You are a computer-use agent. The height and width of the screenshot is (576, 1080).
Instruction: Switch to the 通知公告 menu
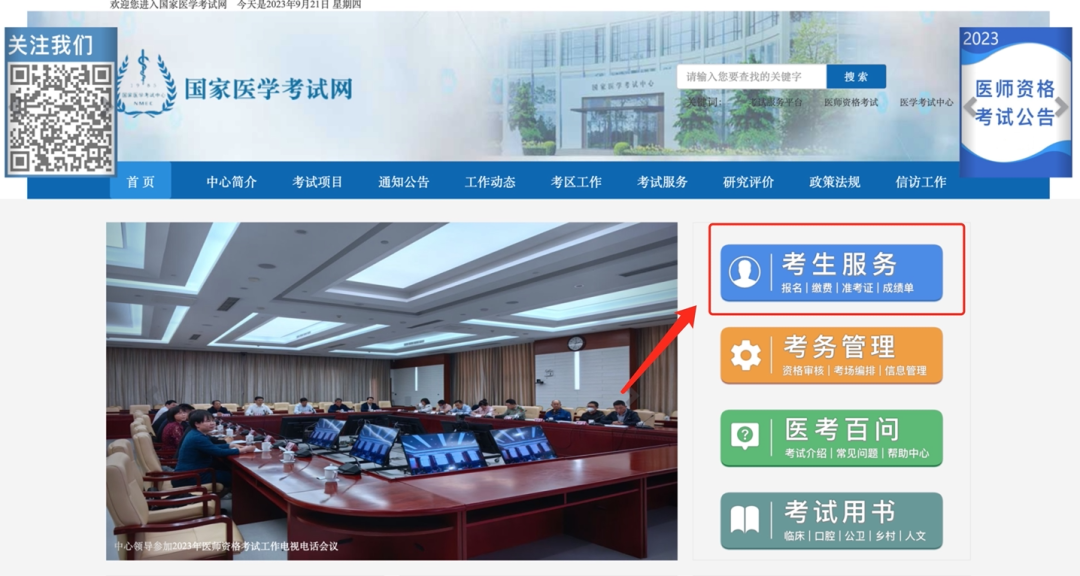[402, 181]
